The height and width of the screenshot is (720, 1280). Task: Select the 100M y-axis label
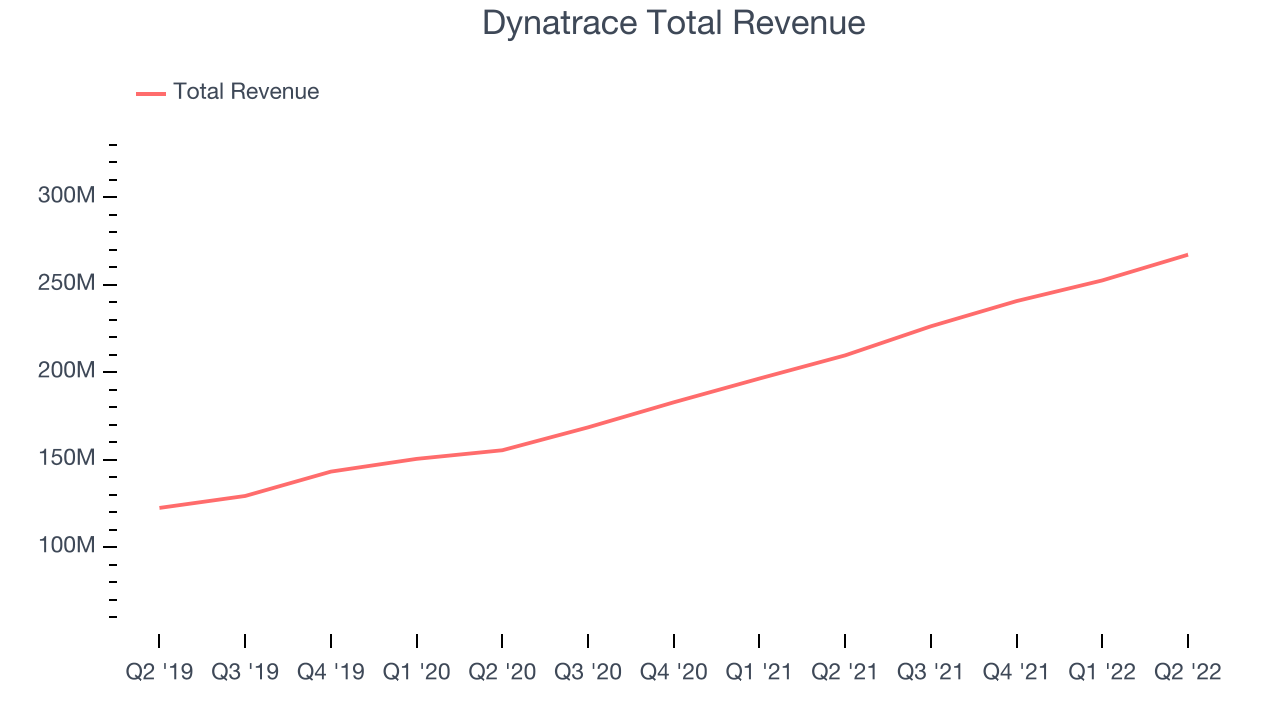pyautogui.click(x=67, y=547)
